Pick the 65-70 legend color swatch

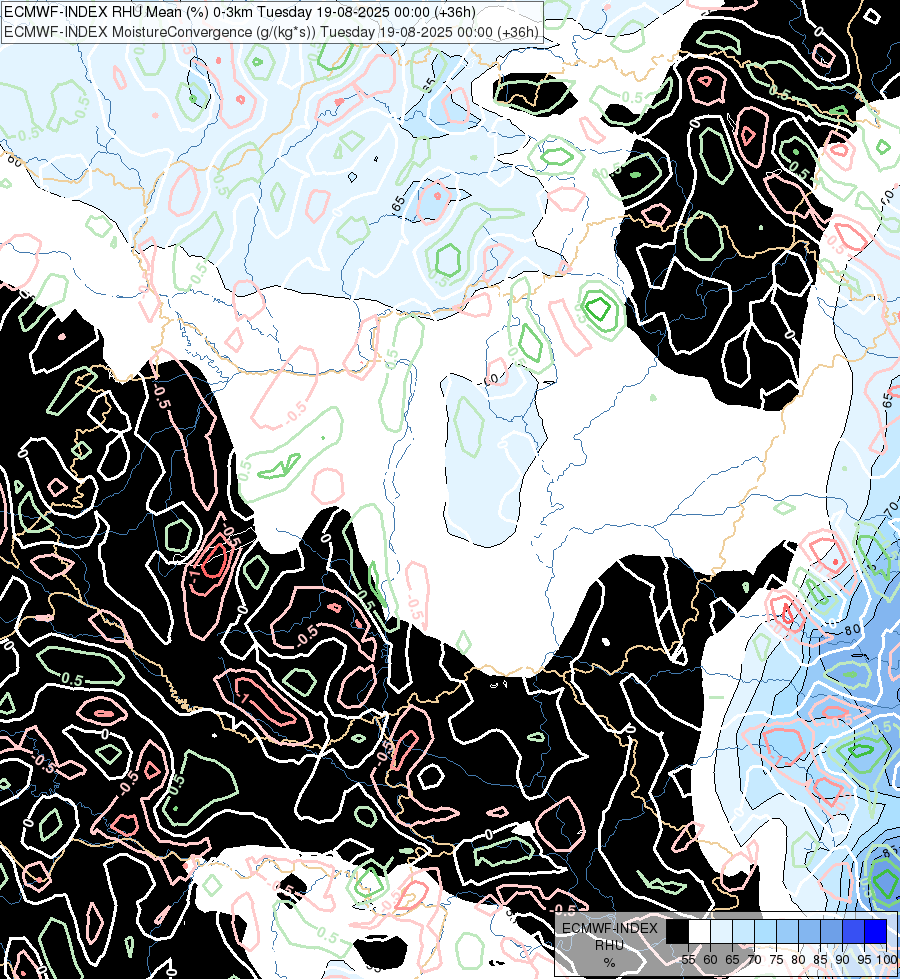743,931
